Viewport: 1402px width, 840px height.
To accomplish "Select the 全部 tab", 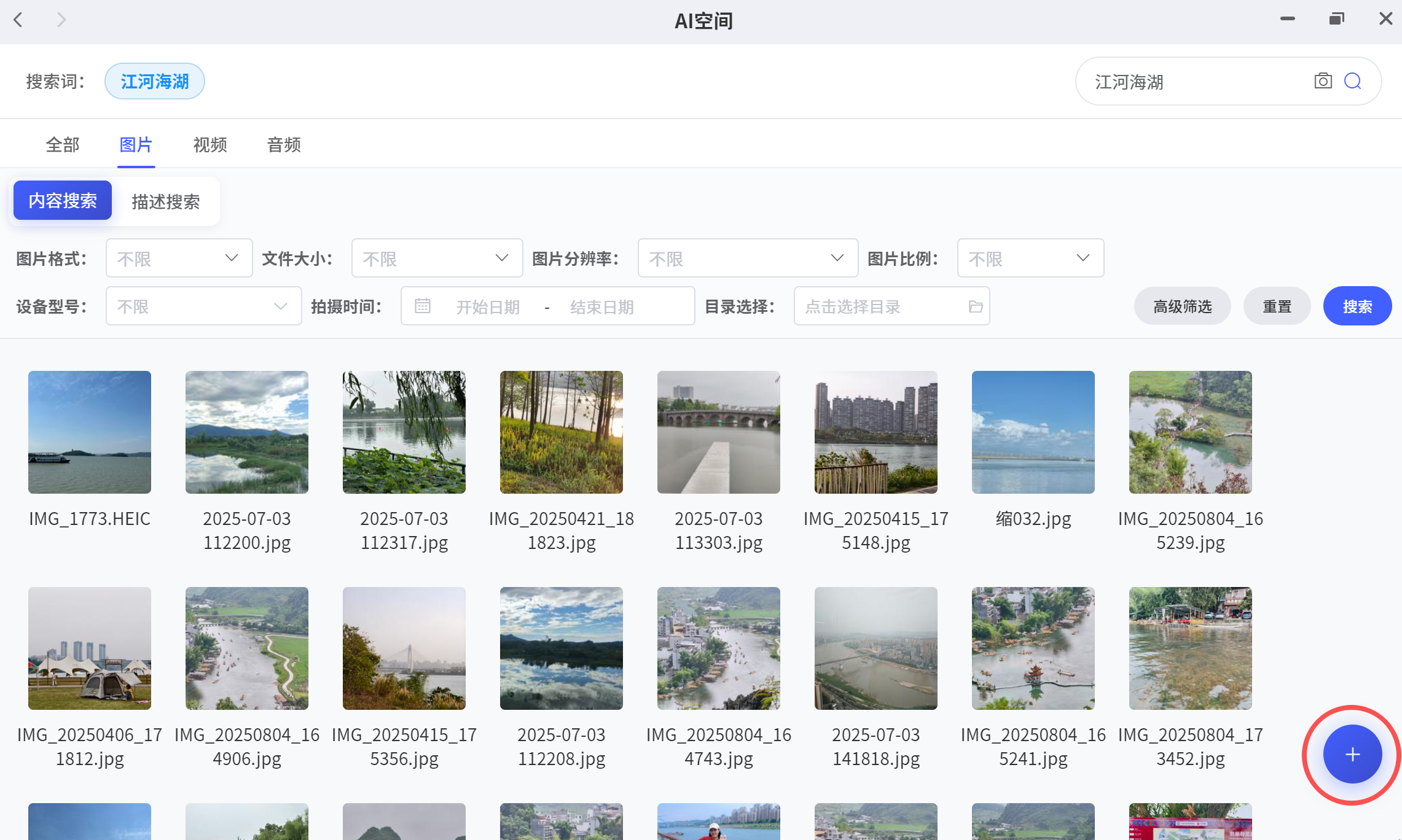I will (x=63, y=145).
